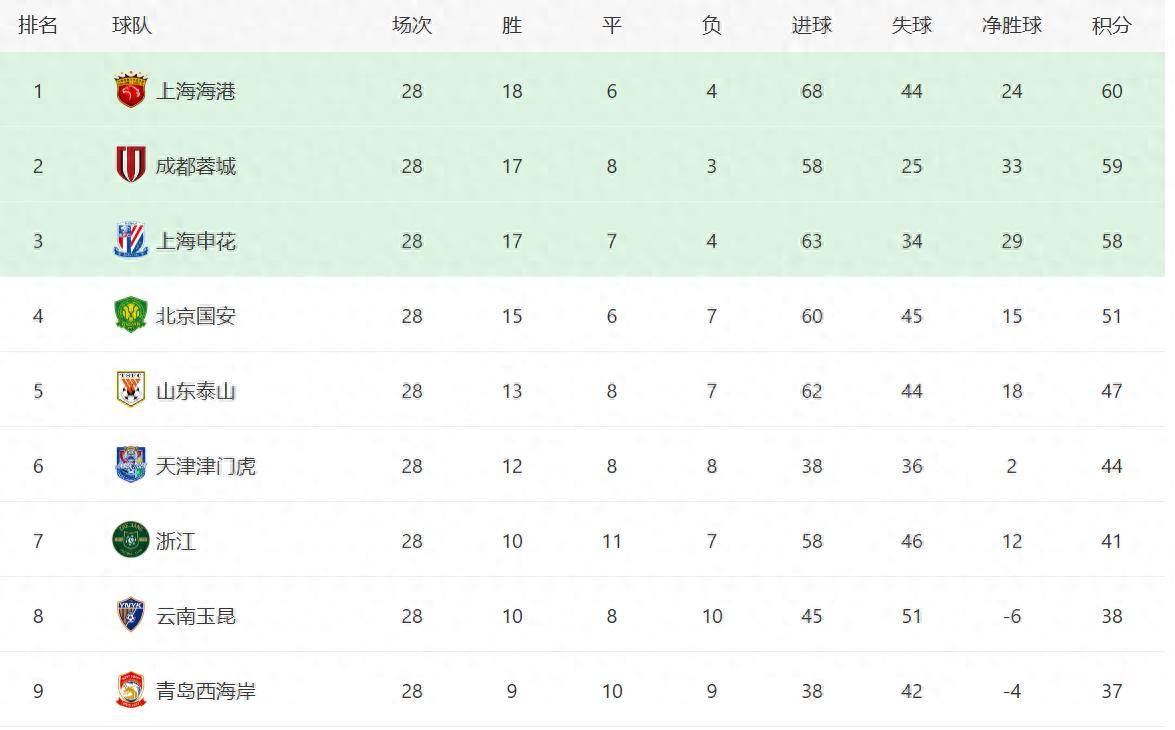Click the 云南玉昆 team crest icon
Image resolution: width=1175 pixels, height=730 pixels.
coord(130,616)
